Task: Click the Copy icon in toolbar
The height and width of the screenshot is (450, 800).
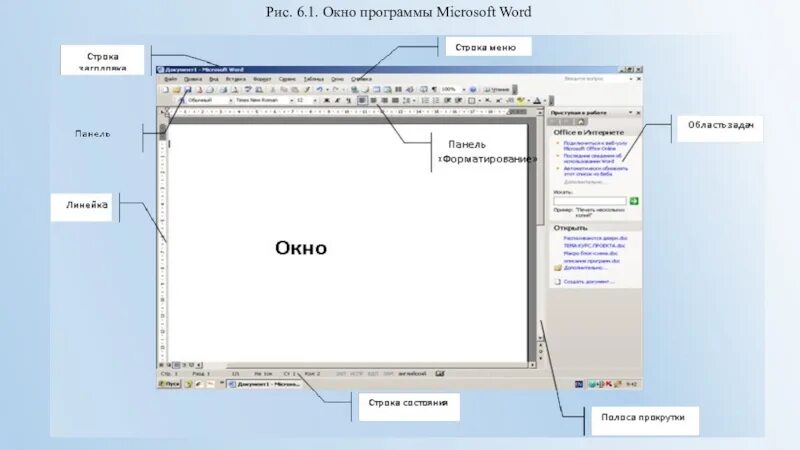Action: point(284,90)
